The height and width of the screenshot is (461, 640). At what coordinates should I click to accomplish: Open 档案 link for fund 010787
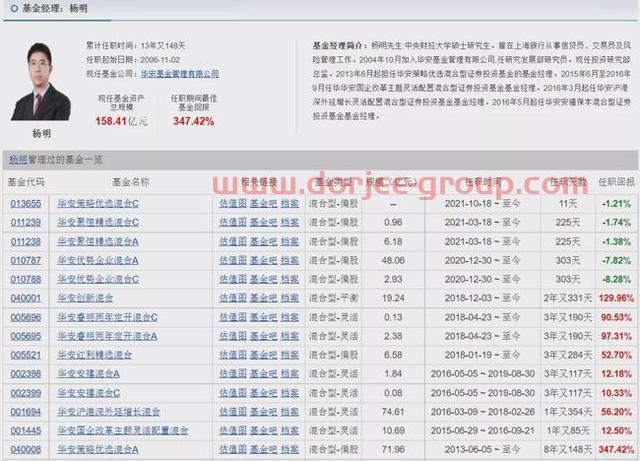click(x=290, y=260)
